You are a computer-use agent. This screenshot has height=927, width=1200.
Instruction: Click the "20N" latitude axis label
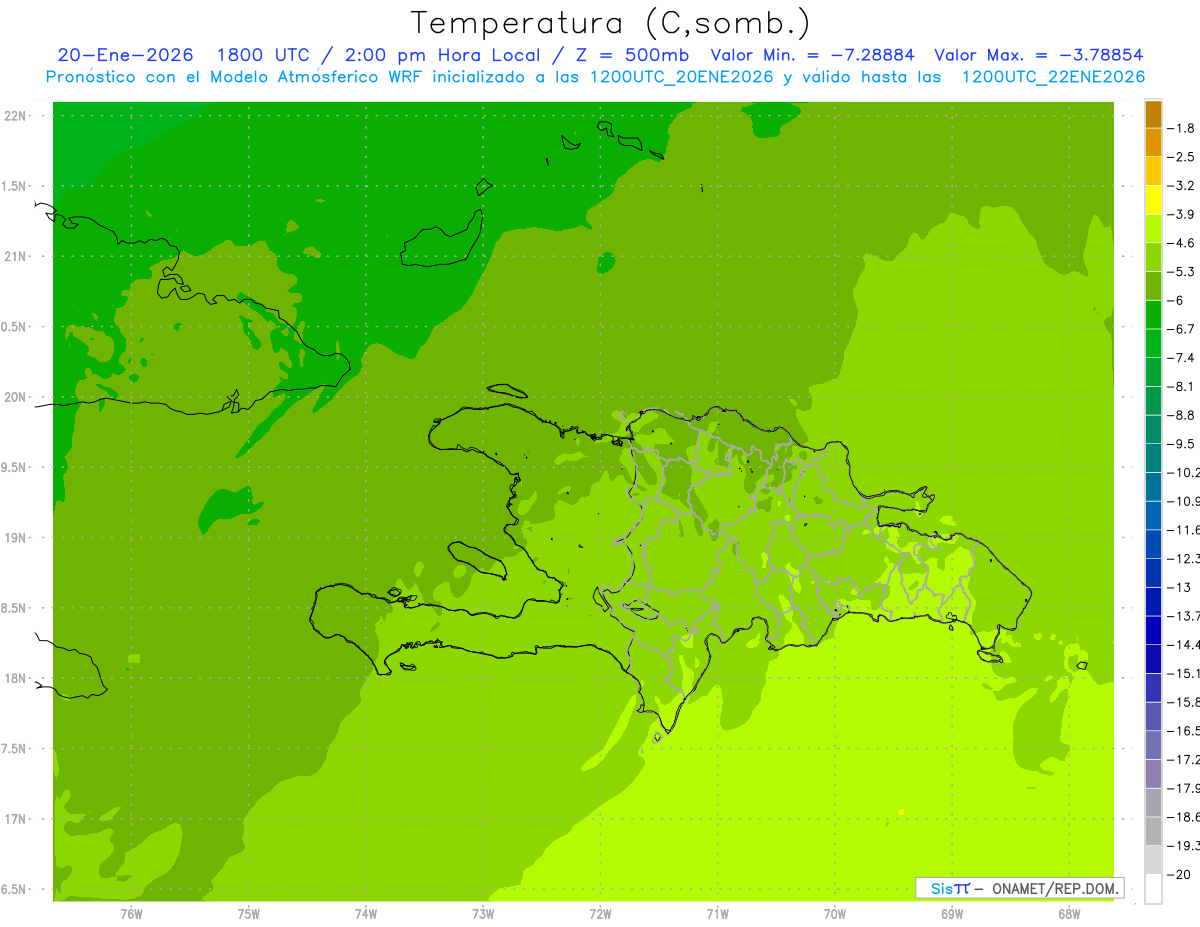[16, 397]
